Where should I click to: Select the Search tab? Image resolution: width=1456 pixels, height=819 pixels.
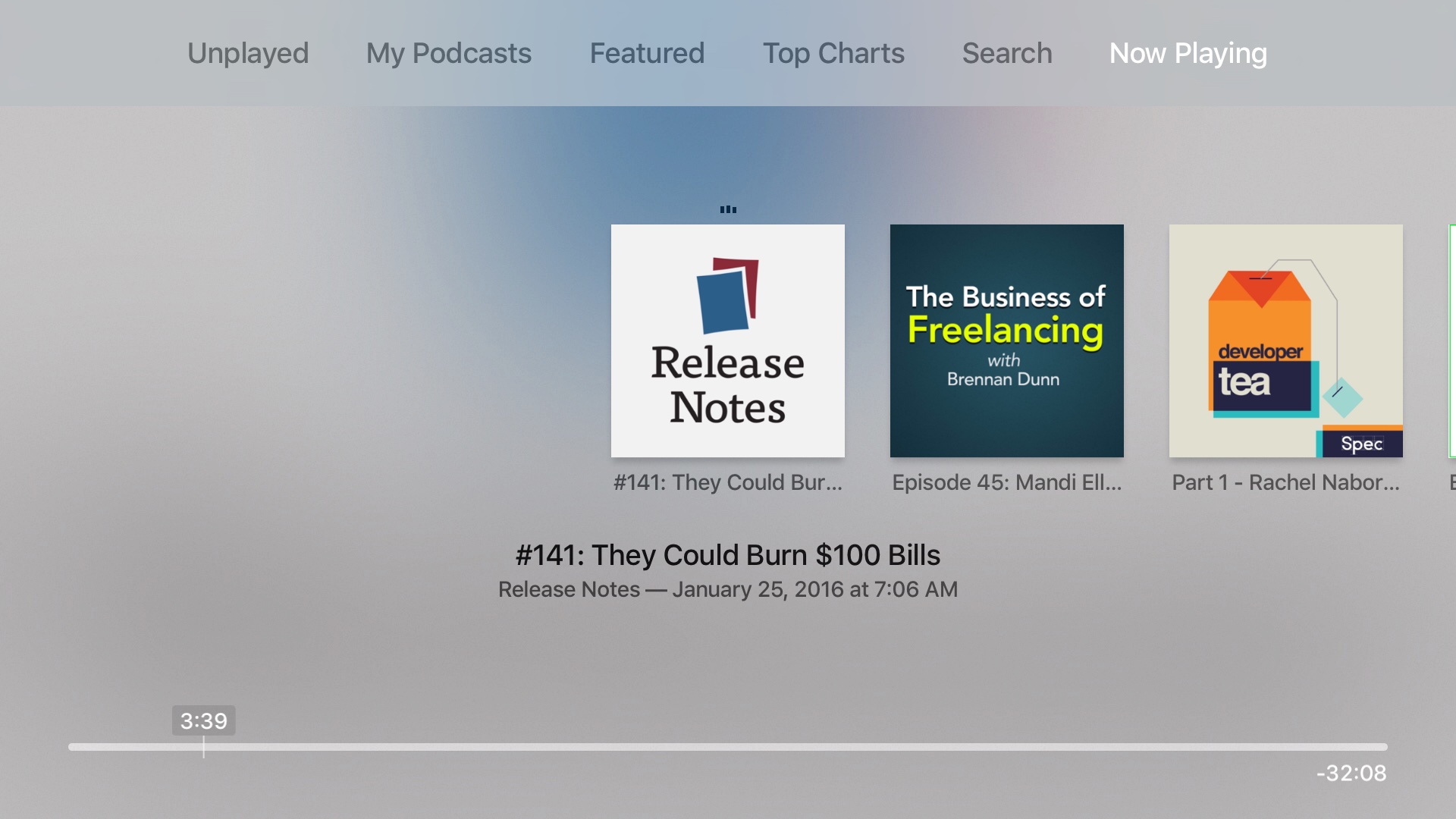tap(1007, 54)
